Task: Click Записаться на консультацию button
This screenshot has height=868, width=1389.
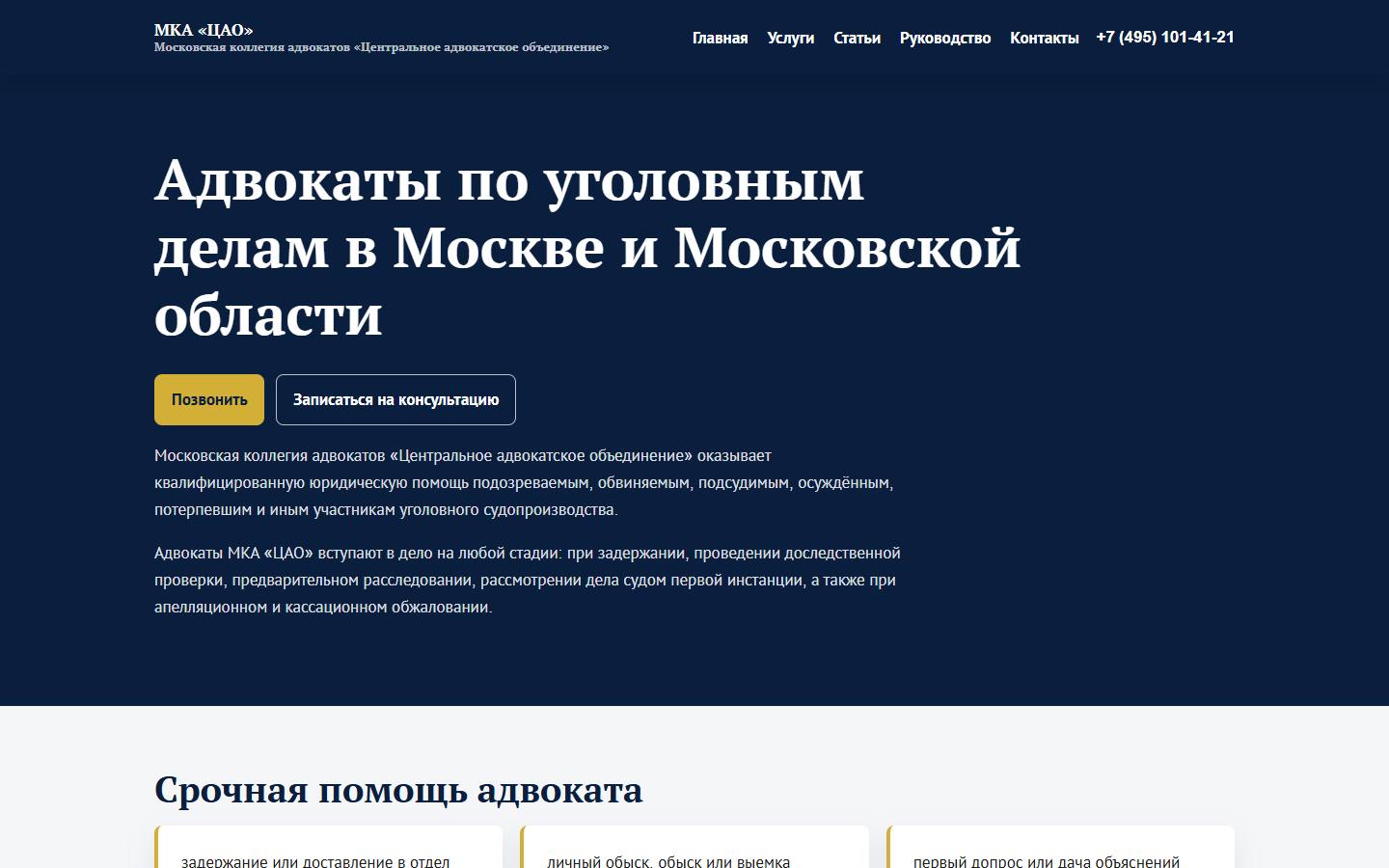Action: 395,399
